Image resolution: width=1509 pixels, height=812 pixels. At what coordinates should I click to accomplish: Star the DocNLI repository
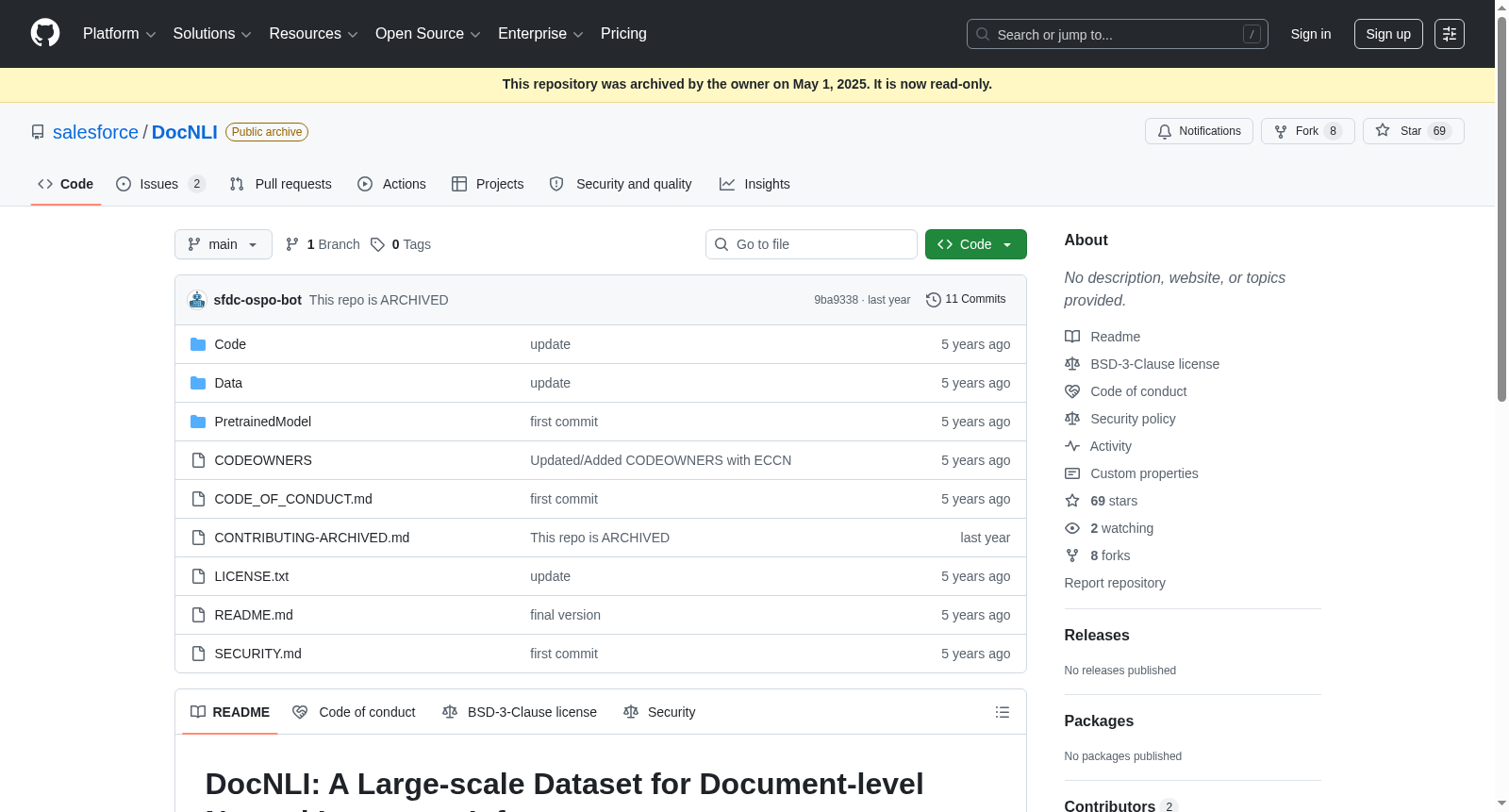click(1414, 131)
